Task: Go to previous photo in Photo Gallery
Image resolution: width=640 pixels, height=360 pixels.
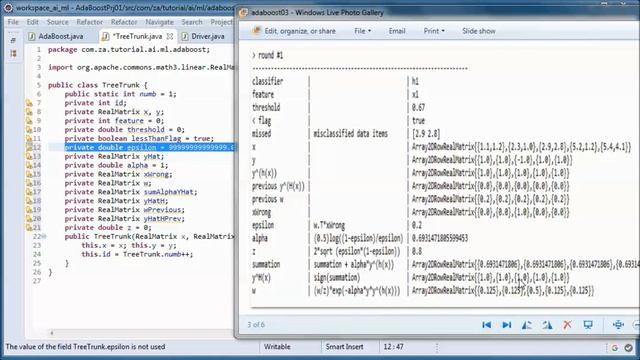Action: tap(487, 325)
